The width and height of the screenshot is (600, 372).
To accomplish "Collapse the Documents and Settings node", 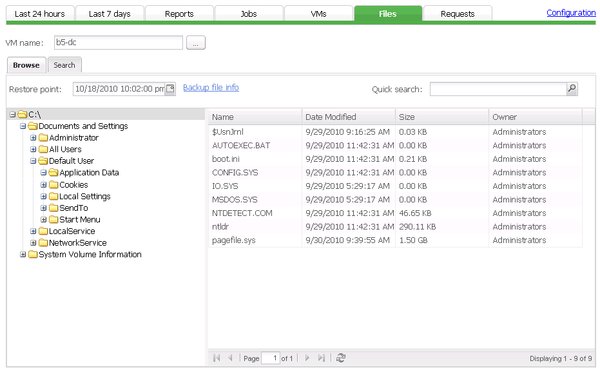I will click(x=23, y=126).
